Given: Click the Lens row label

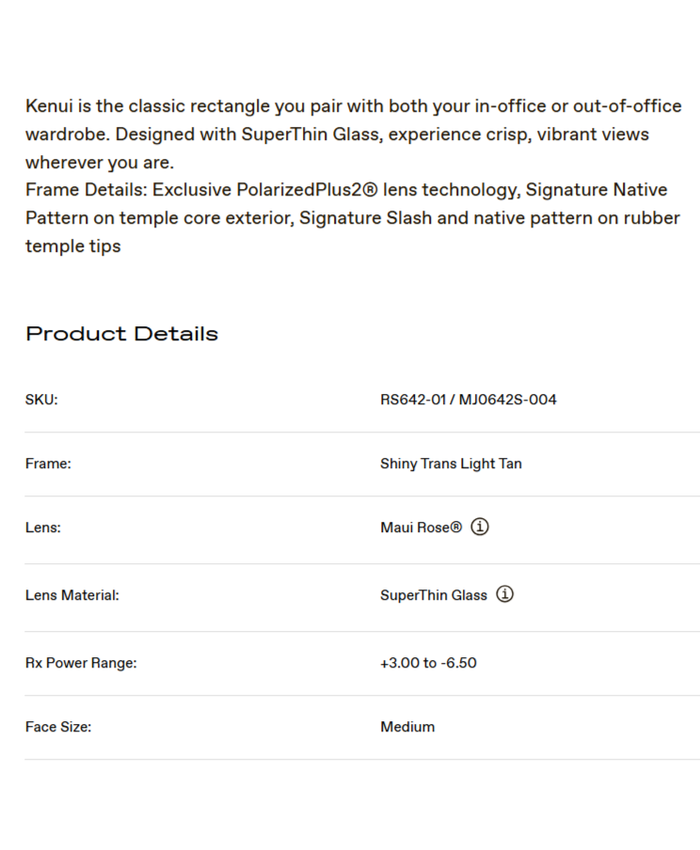Looking at the screenshot, I should (43, 528).
